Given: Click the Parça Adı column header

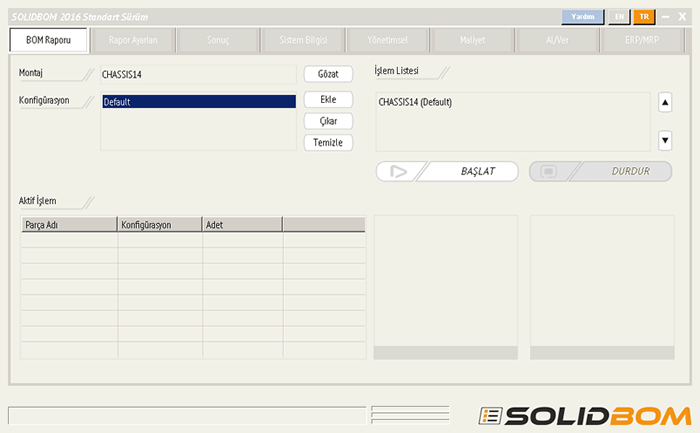Looking at the screenshot, I should tap(69, 225).
